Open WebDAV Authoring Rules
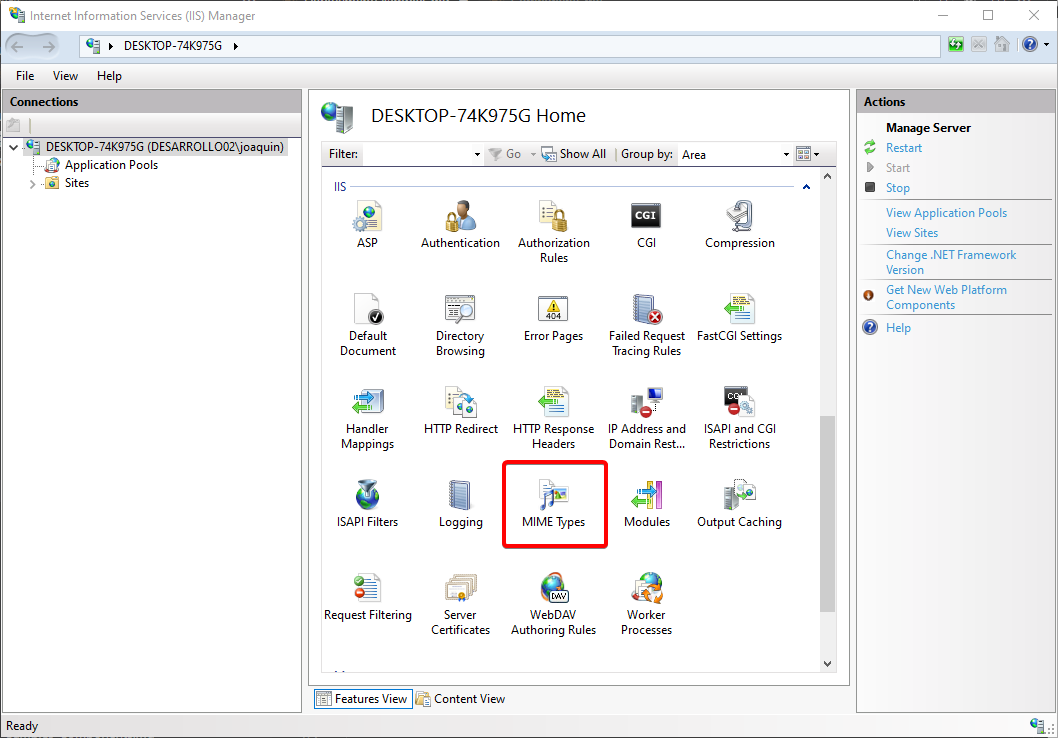 (x=553, y=604)
